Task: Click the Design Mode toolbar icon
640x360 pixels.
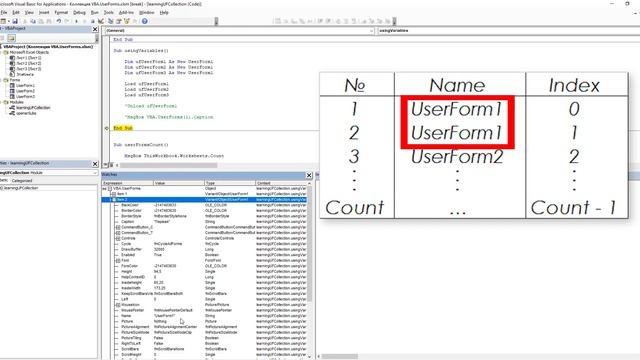Action: [x=101, y=21]
